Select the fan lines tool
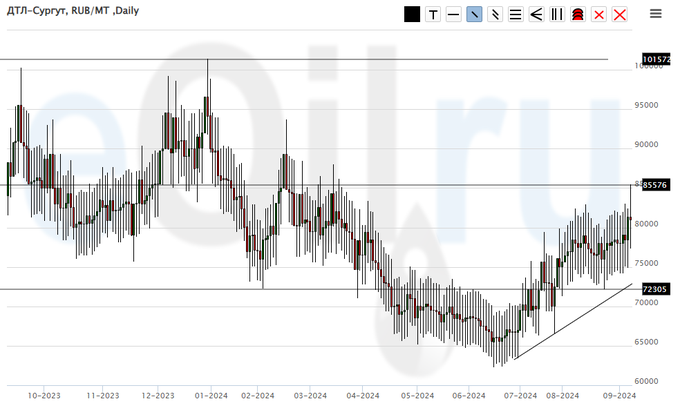The image size is (680, 408). click(x=536, y=14)
